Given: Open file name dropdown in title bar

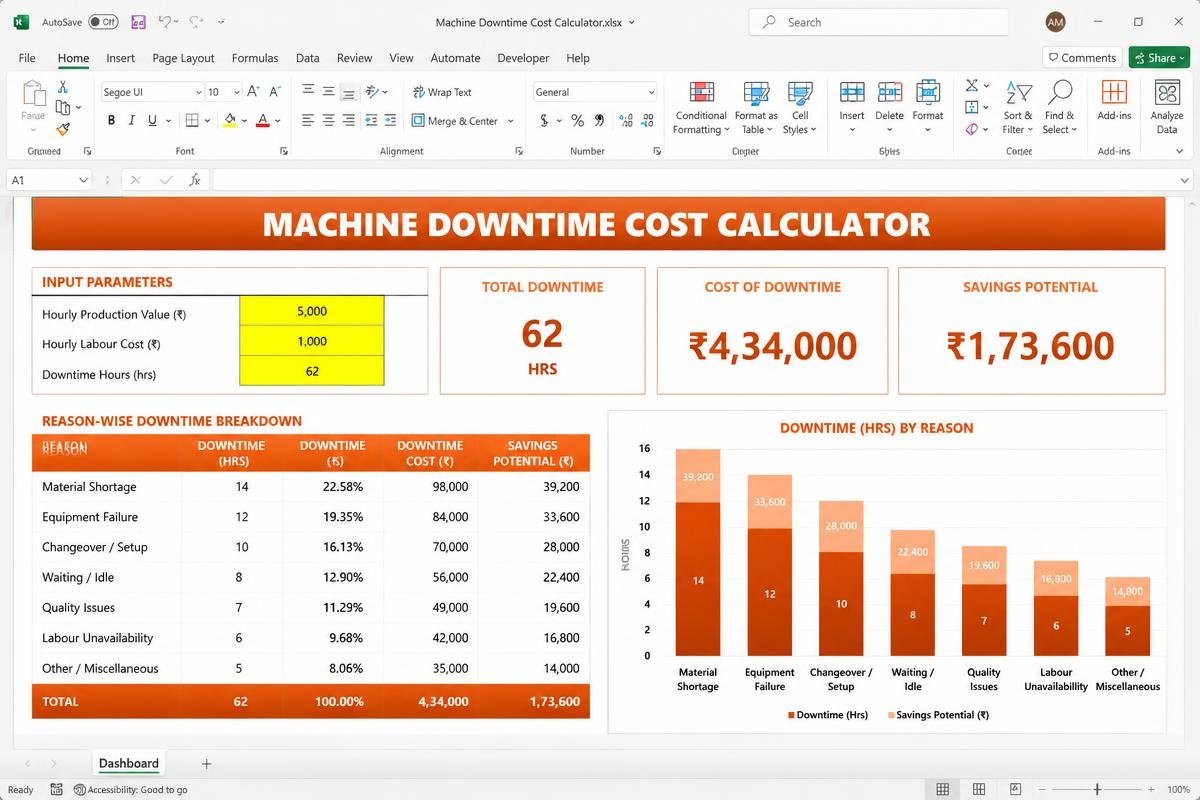Looking at the screenshot, I should pyautogui.click(x=631, y=22).
